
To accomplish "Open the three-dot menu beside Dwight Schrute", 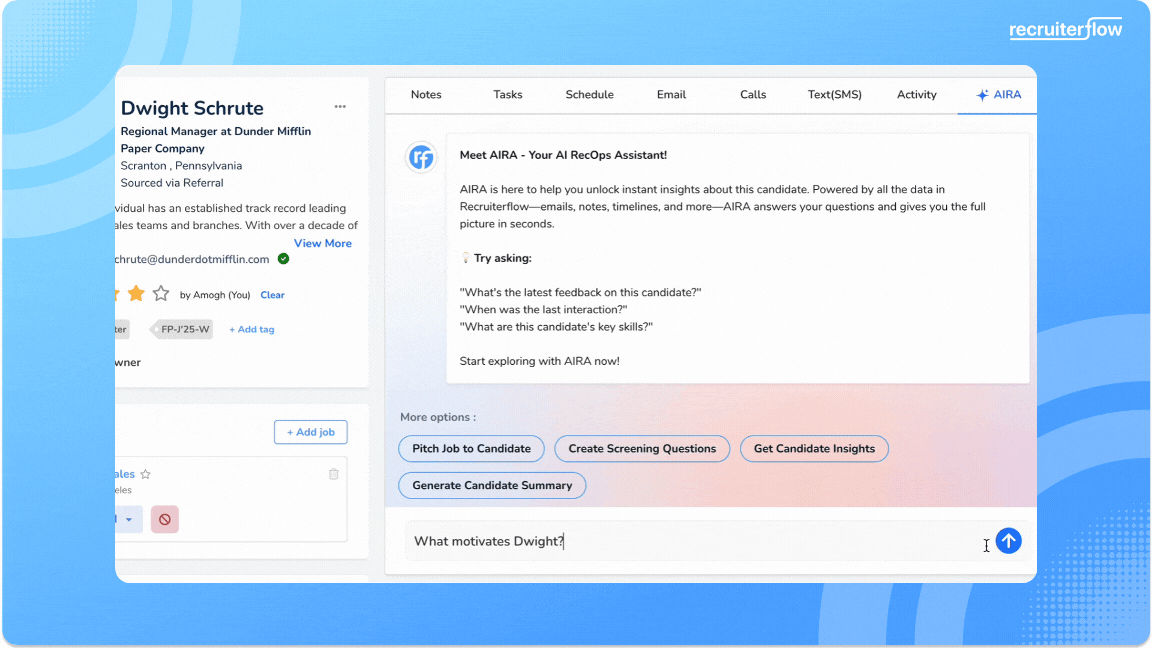I will (x=340, y=107).
